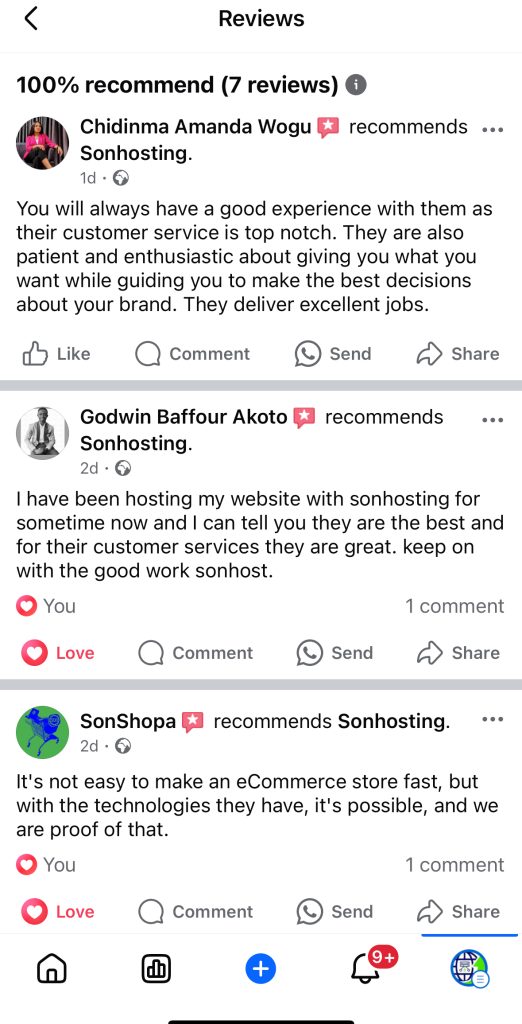Go back using the top-left arrow

click(31, 18)
